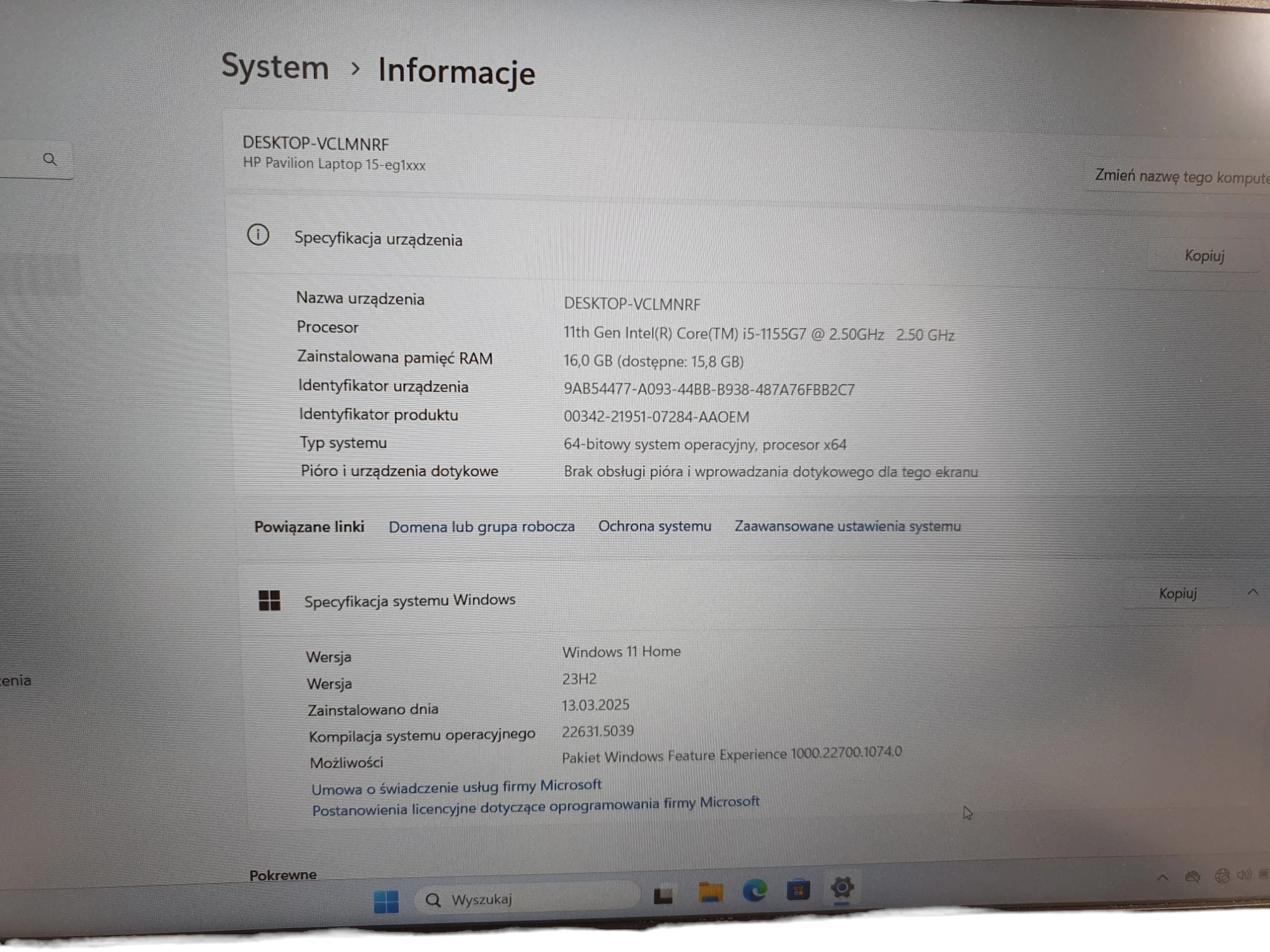Click product ID 00342-21951-07284-AAOEM
The image size is (1270, 952).
click(657, 416)
